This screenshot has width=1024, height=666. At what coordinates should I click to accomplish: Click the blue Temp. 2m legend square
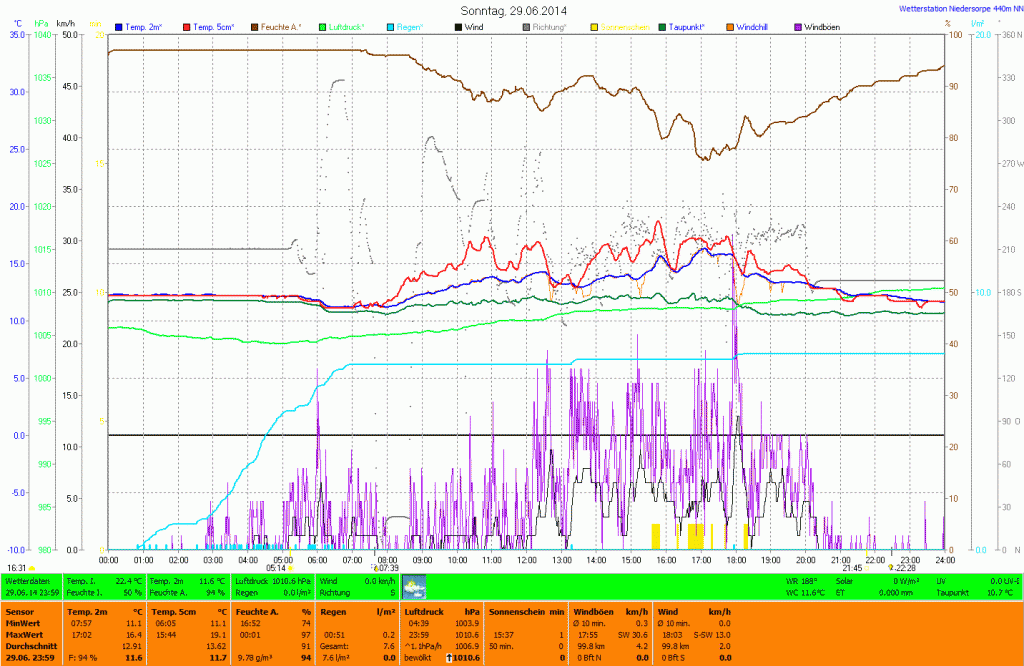[119, 26]
